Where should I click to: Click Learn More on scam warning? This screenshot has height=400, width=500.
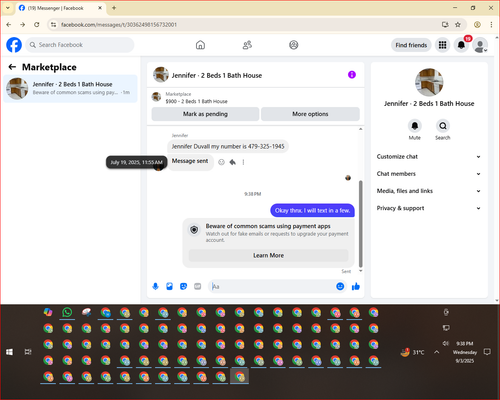pyautogui.click(x=268, y=255)
